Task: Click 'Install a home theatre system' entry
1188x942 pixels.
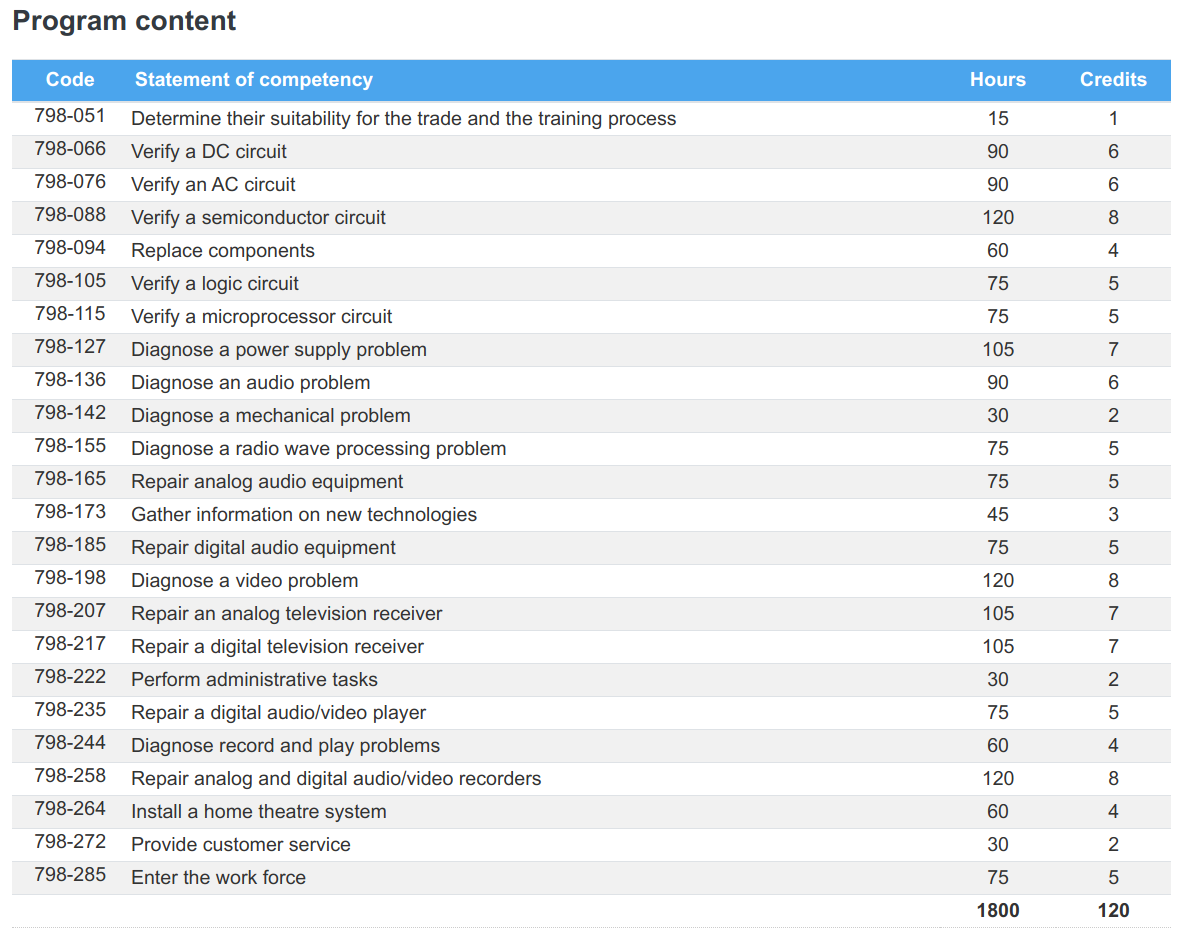Action: (258, 812)
